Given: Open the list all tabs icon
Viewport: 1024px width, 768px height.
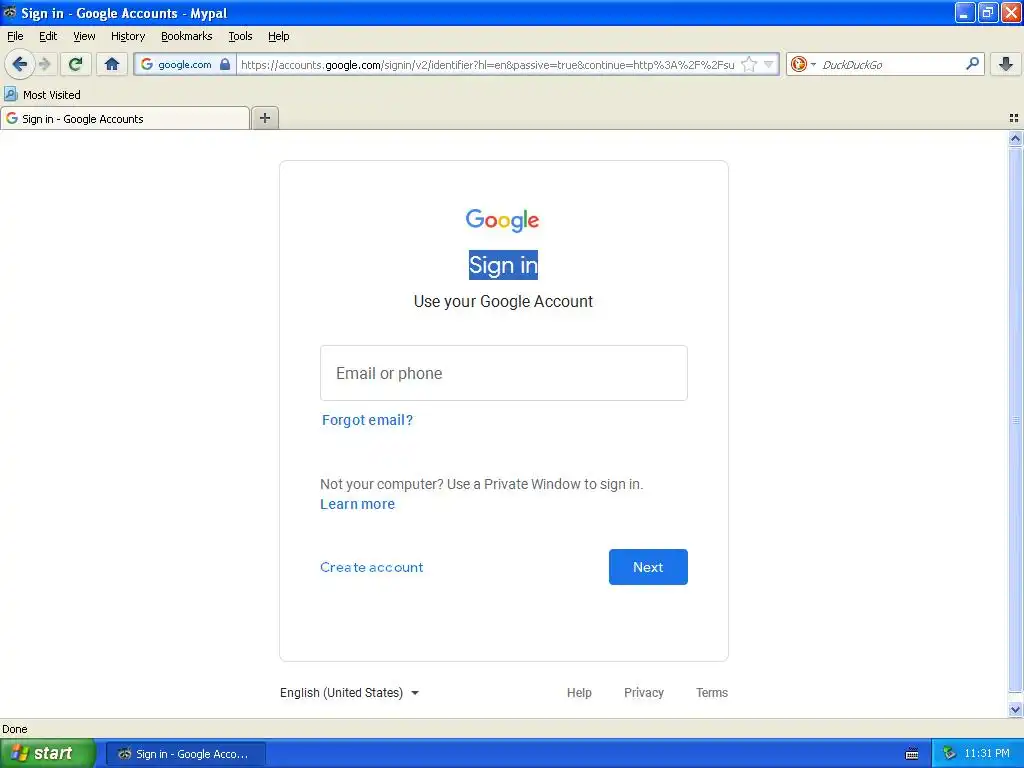Looking at the screenshot, I should (x=1014, y=118).
